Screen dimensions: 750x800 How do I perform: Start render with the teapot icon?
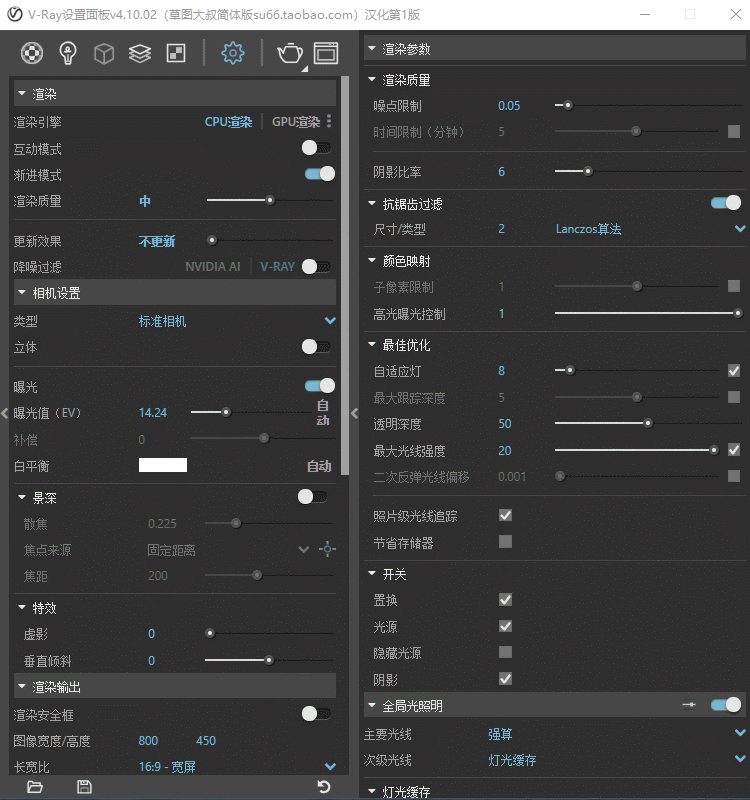click(290, 53)
